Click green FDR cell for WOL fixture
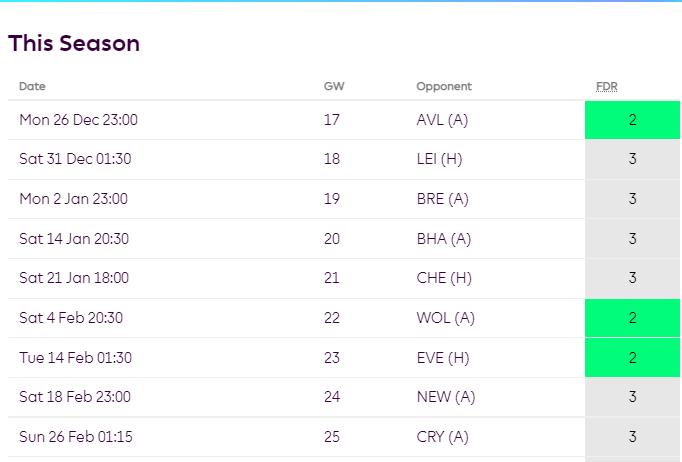The width and height of the screenshot is (682, 462). click(x=632, y=318)
